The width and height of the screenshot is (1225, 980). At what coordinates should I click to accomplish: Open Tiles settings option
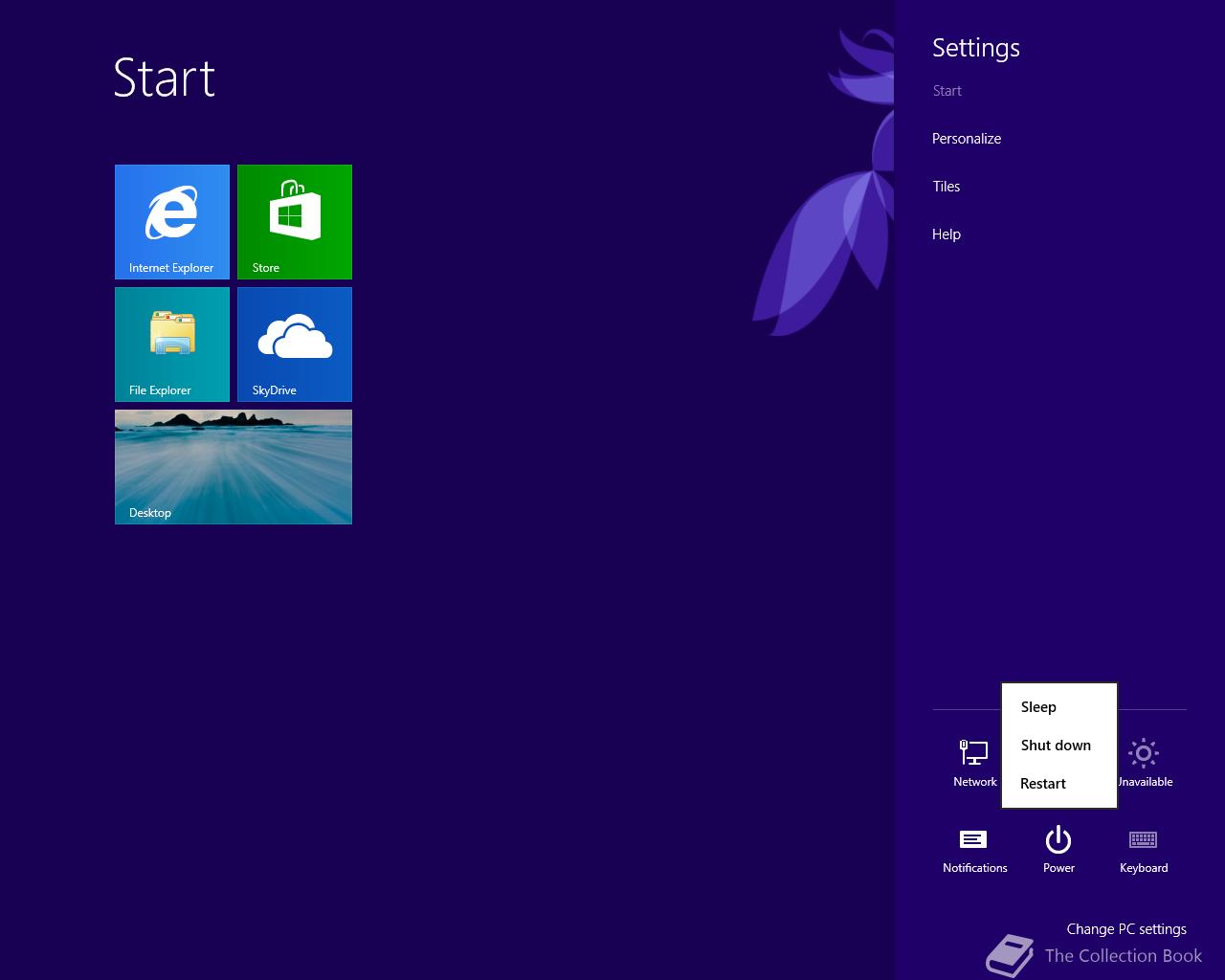(x=947, y=187)
